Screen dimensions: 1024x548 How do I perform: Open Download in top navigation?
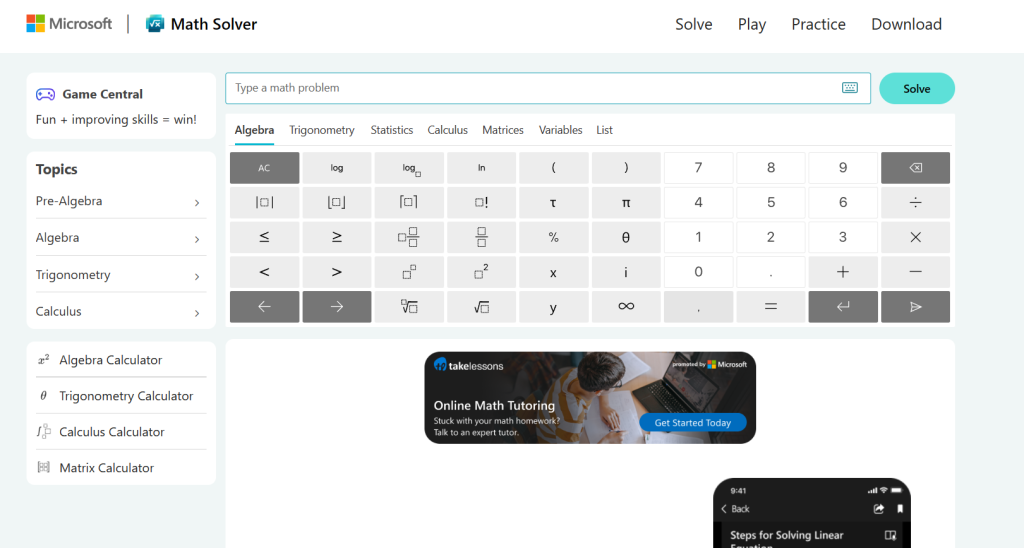pyautogui.click(x=906, y=24)
